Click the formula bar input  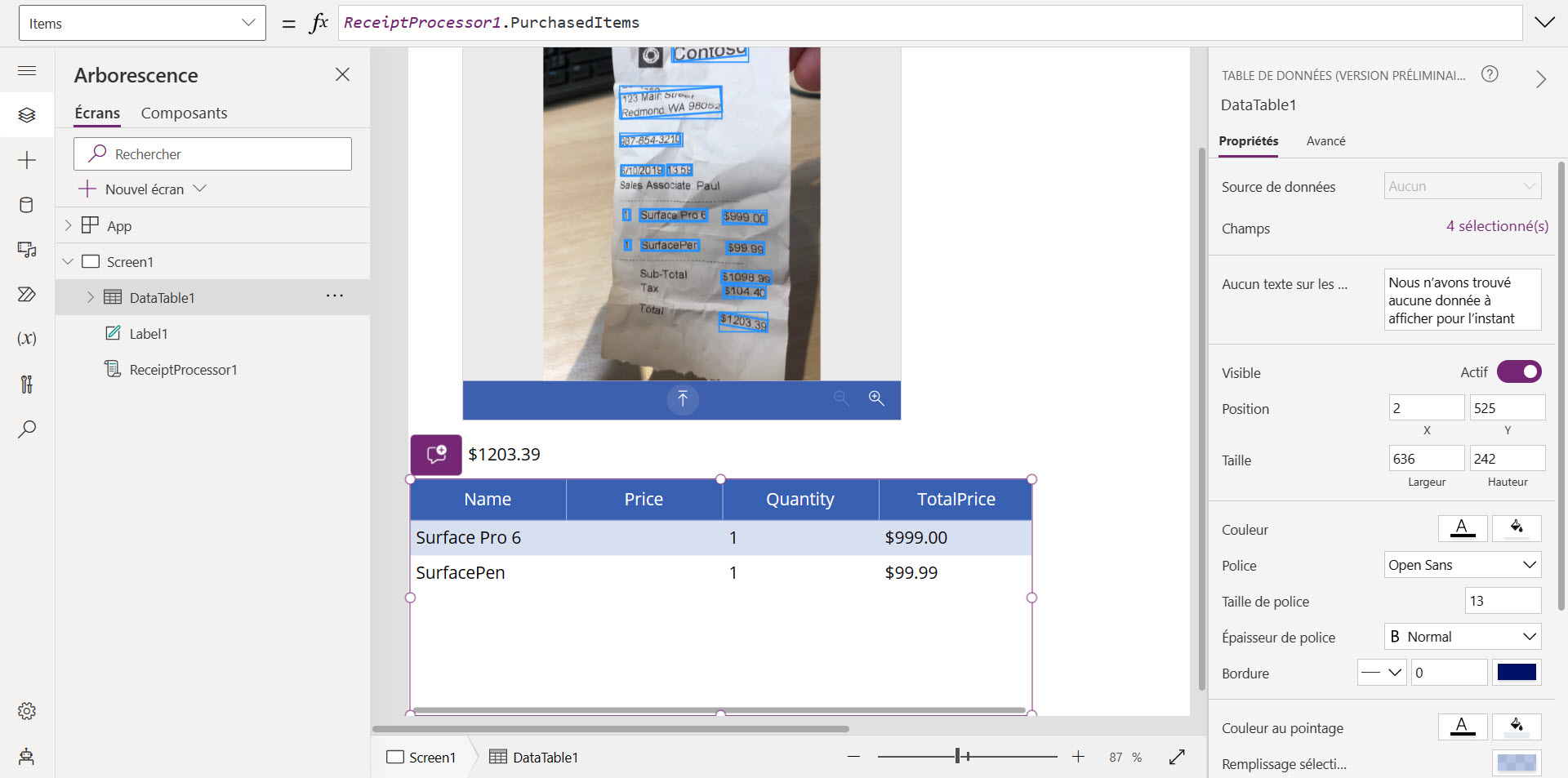(930, 23)
